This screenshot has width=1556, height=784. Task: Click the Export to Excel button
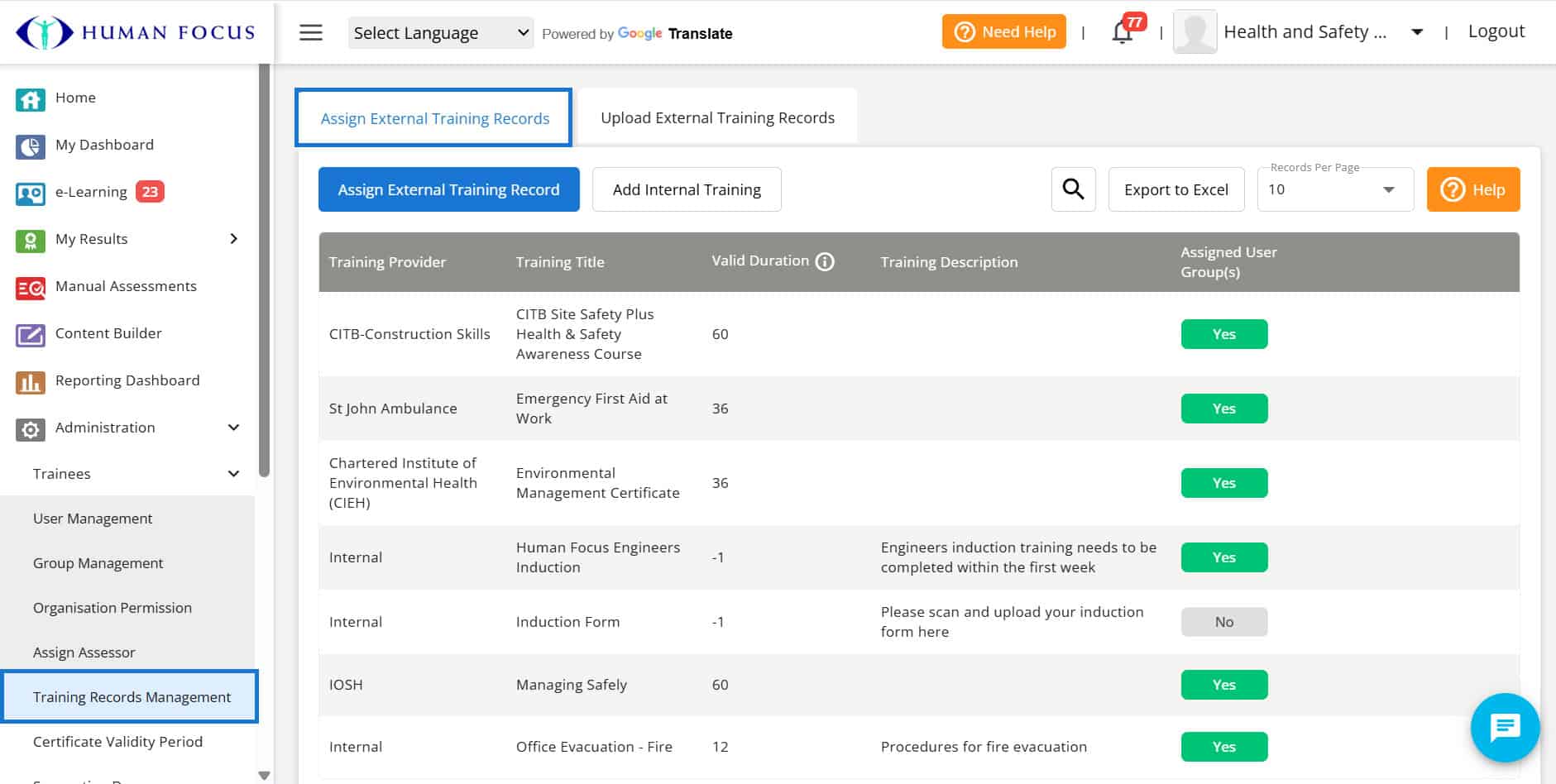click(1175, 189)
